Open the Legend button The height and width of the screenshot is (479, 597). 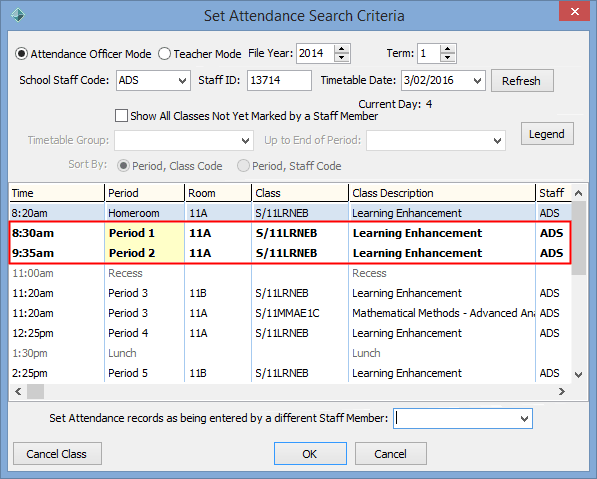(x=547, y=134)
